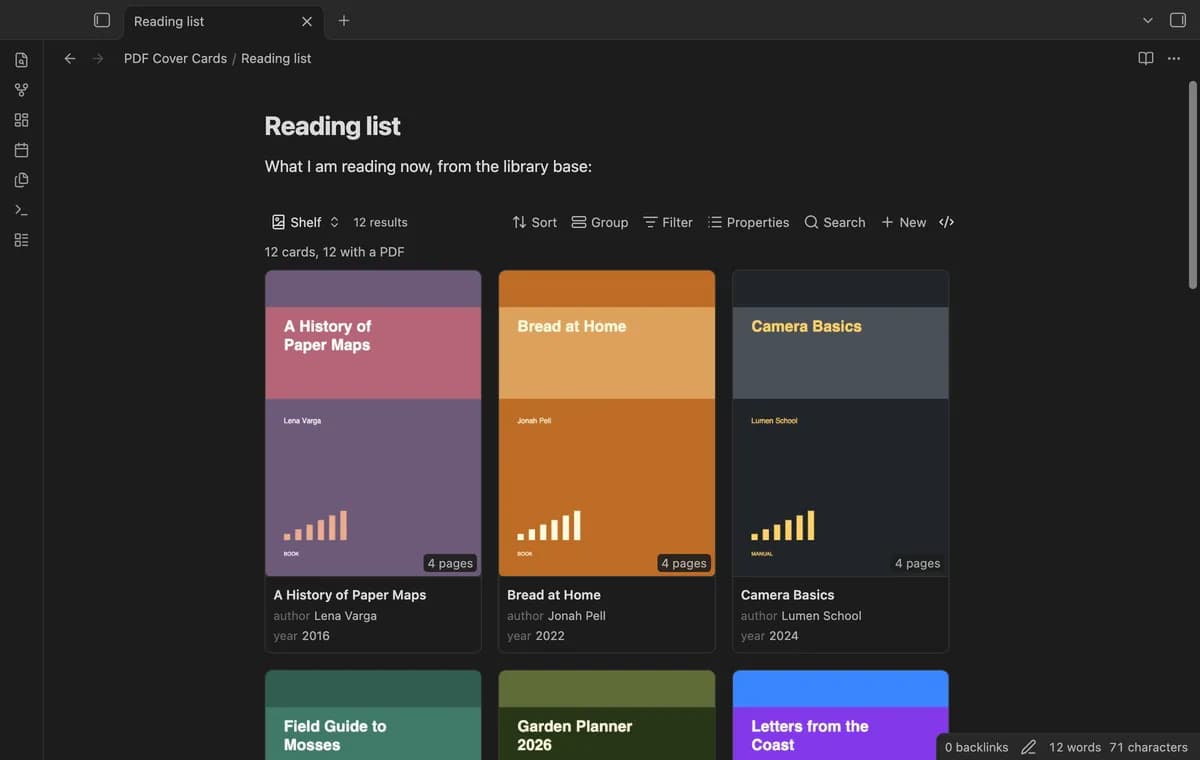Toggle the right sidebar
This screenshot has width=1200, height=760.
point(1178,21)
